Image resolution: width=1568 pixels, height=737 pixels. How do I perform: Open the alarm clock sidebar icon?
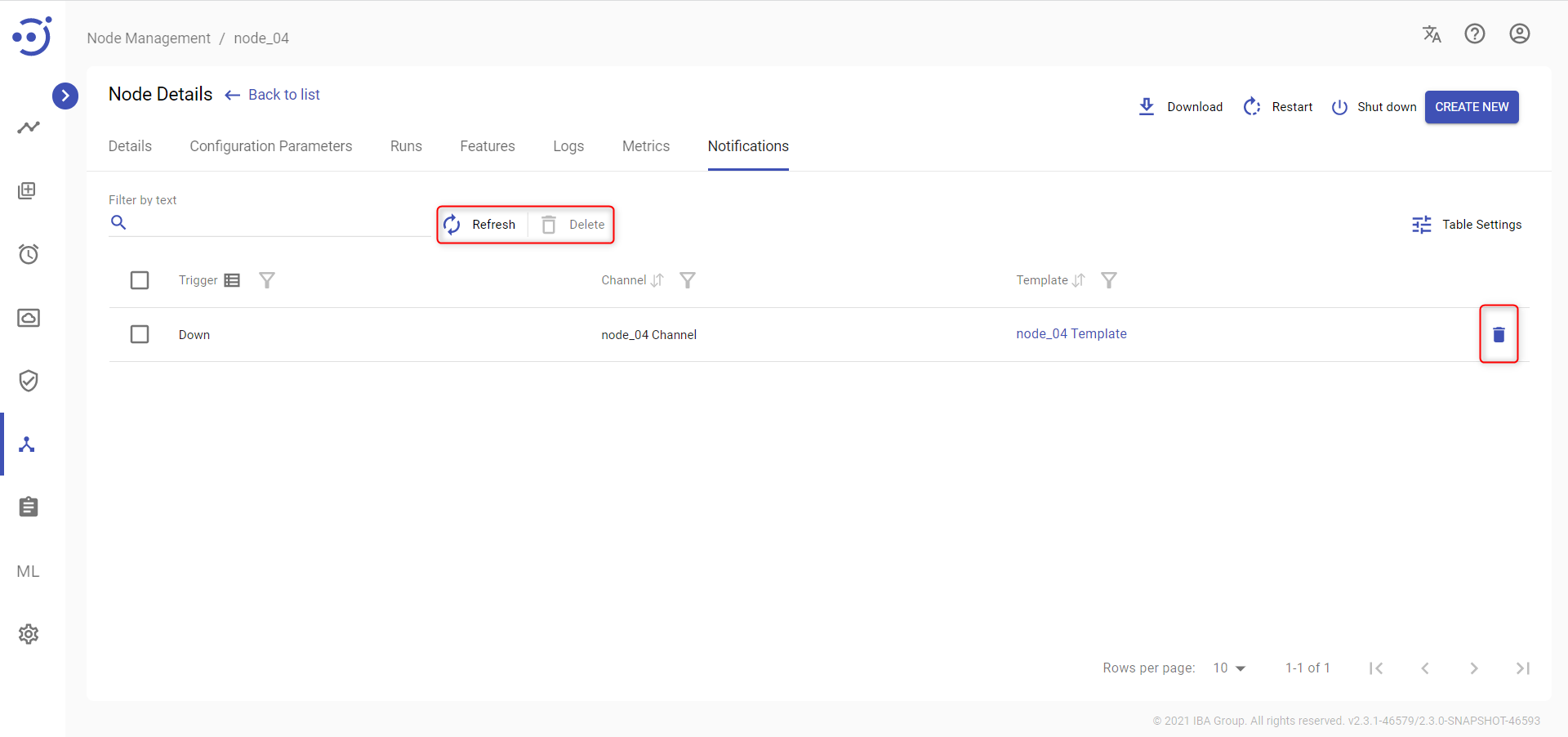coord(29,254)
